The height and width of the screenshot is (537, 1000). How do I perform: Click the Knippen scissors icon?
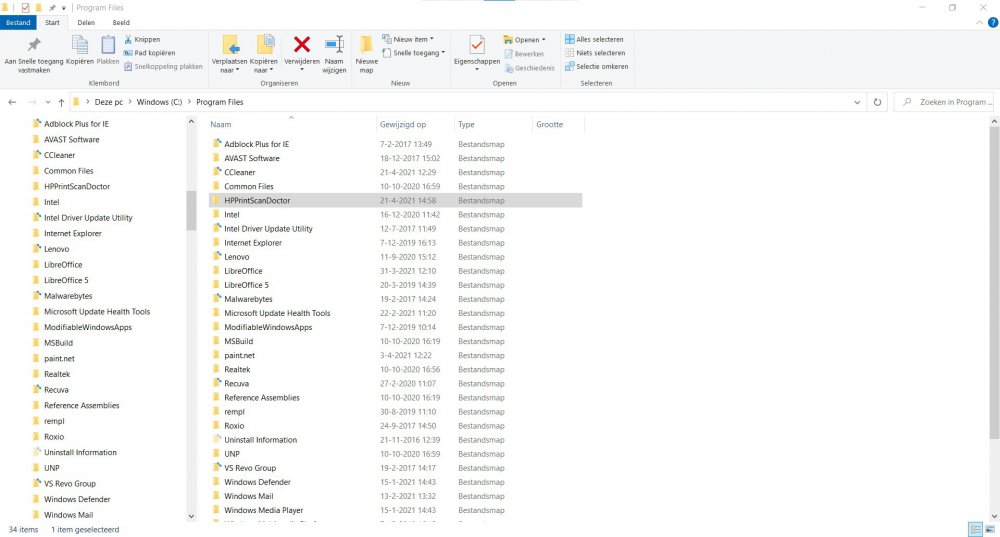coord(128,40)
